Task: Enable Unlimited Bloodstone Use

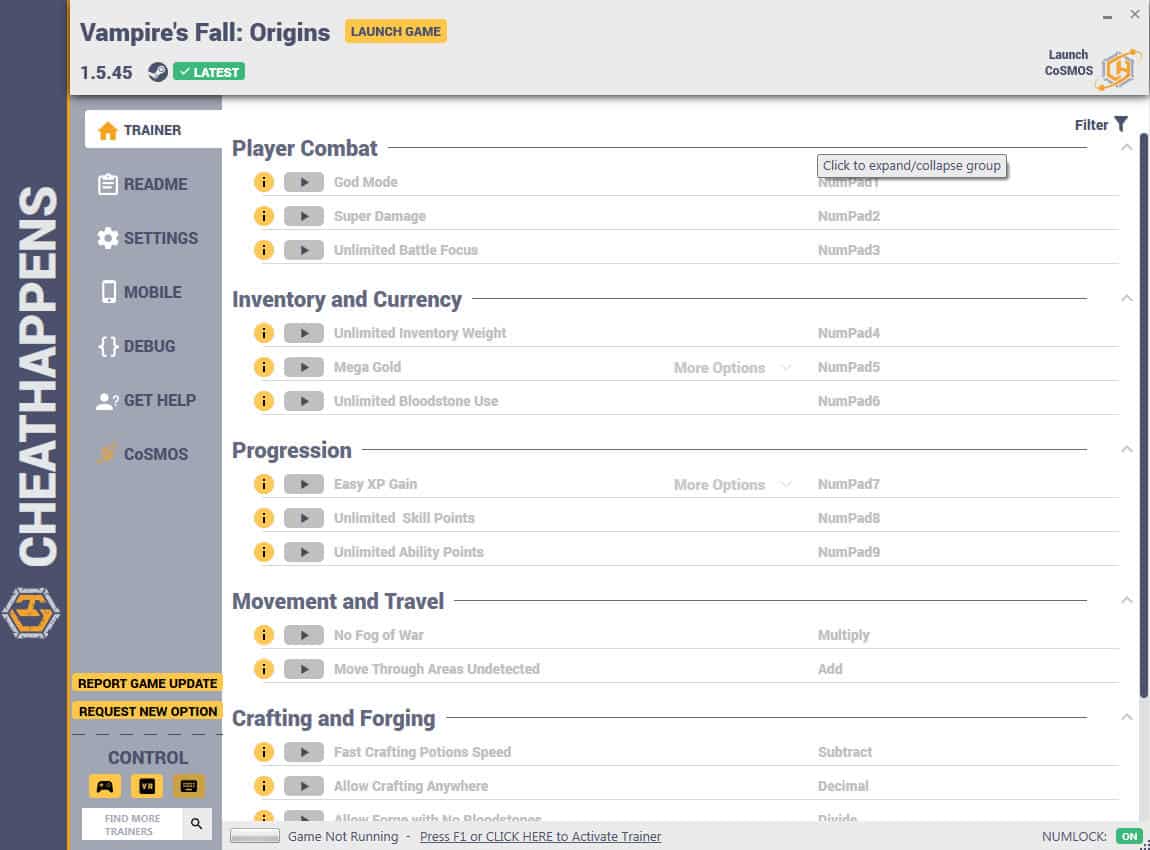Action: click(x=304, y=401)
